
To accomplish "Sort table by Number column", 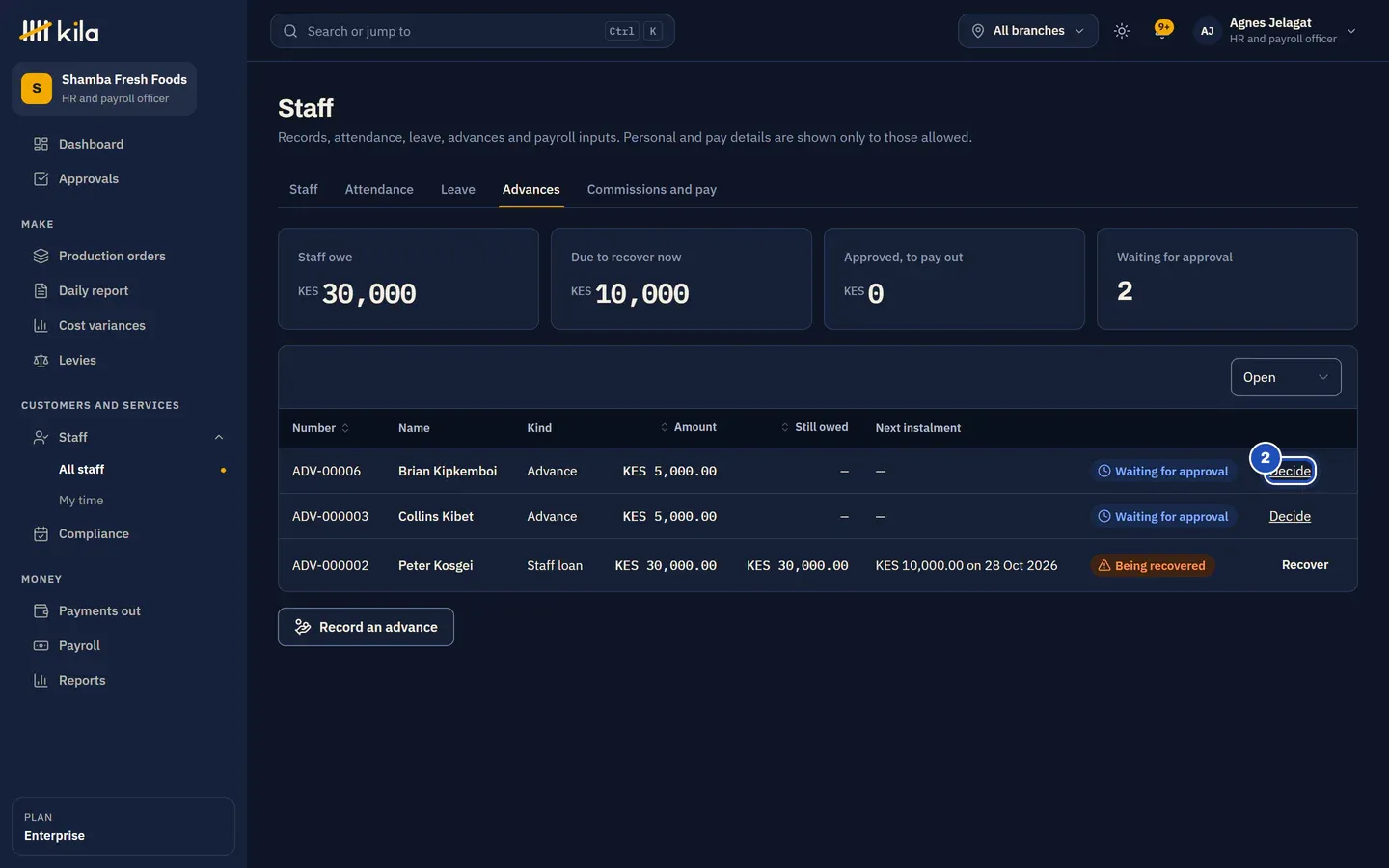I will tap(320, 428).
